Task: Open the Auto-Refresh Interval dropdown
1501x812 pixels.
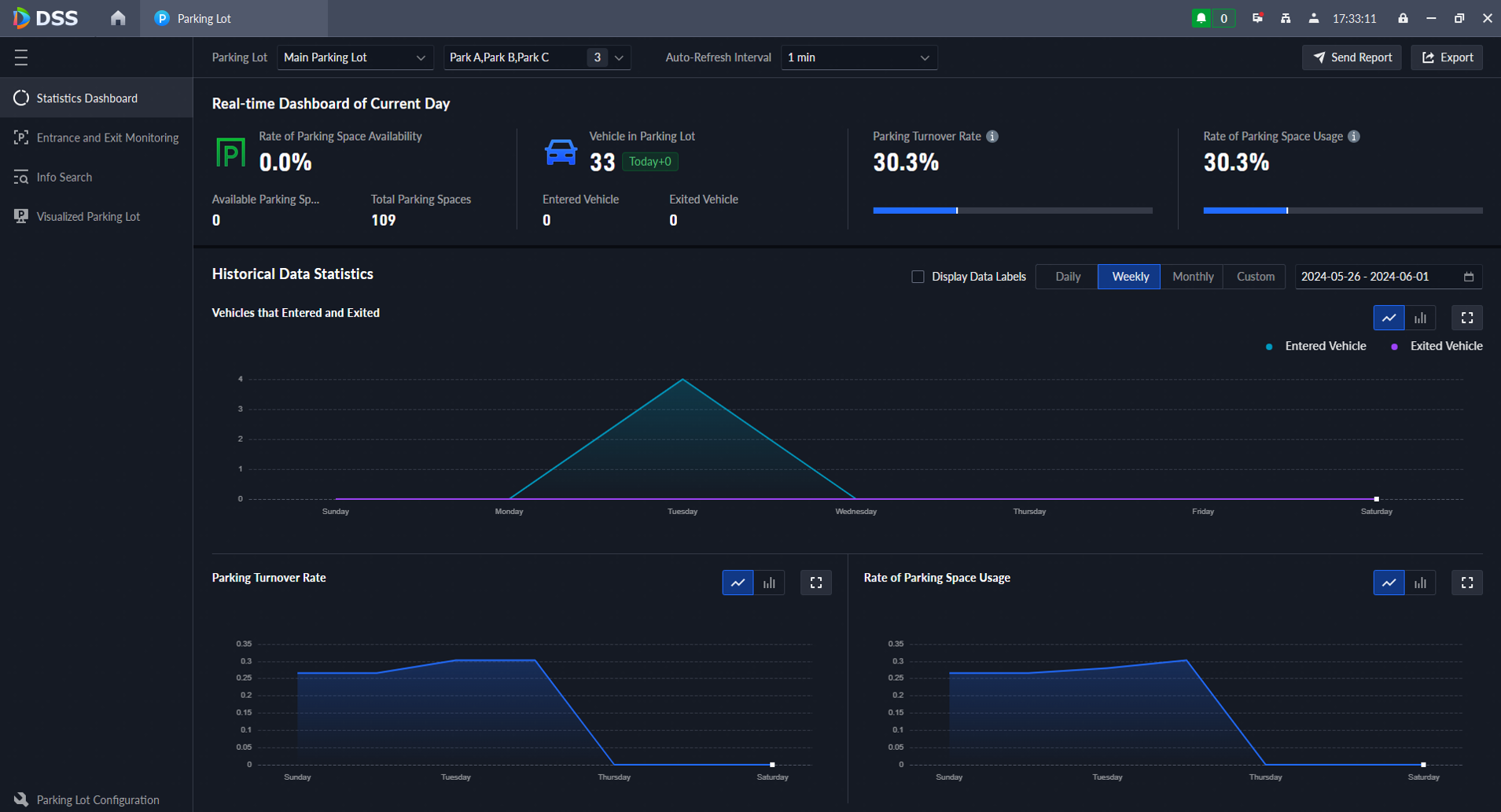Action: (858, 57)
